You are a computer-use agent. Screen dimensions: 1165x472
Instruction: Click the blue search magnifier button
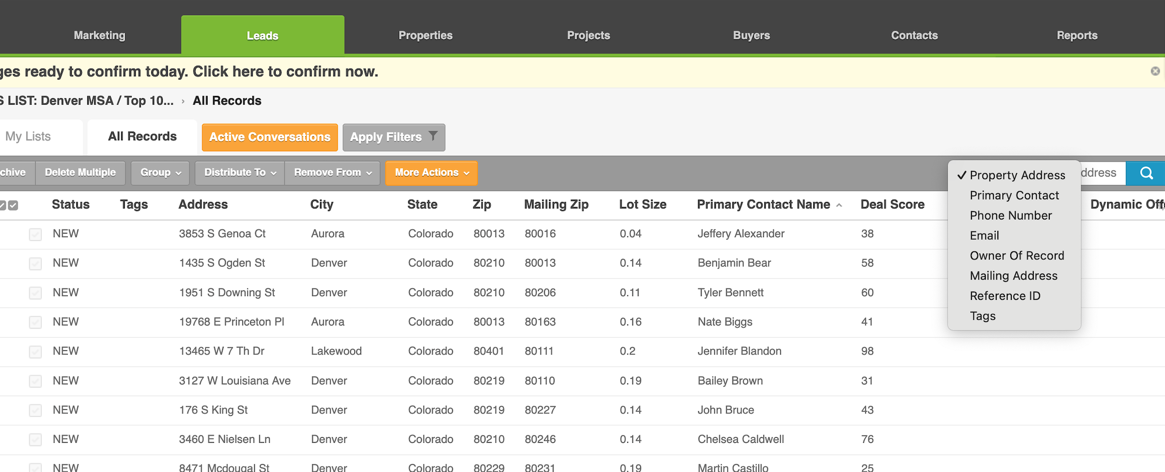tap(1146, 172)
